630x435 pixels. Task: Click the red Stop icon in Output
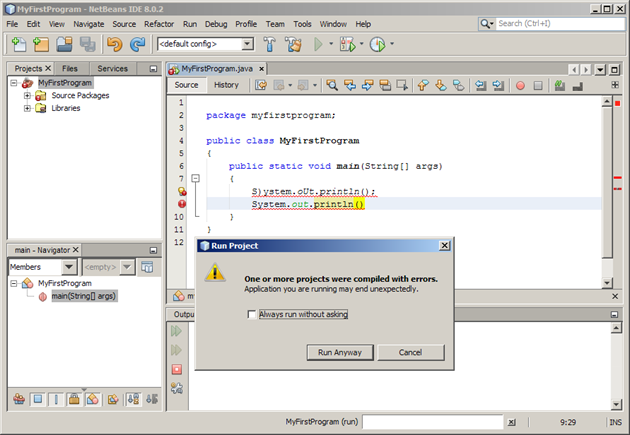click(x=178, y=369)
